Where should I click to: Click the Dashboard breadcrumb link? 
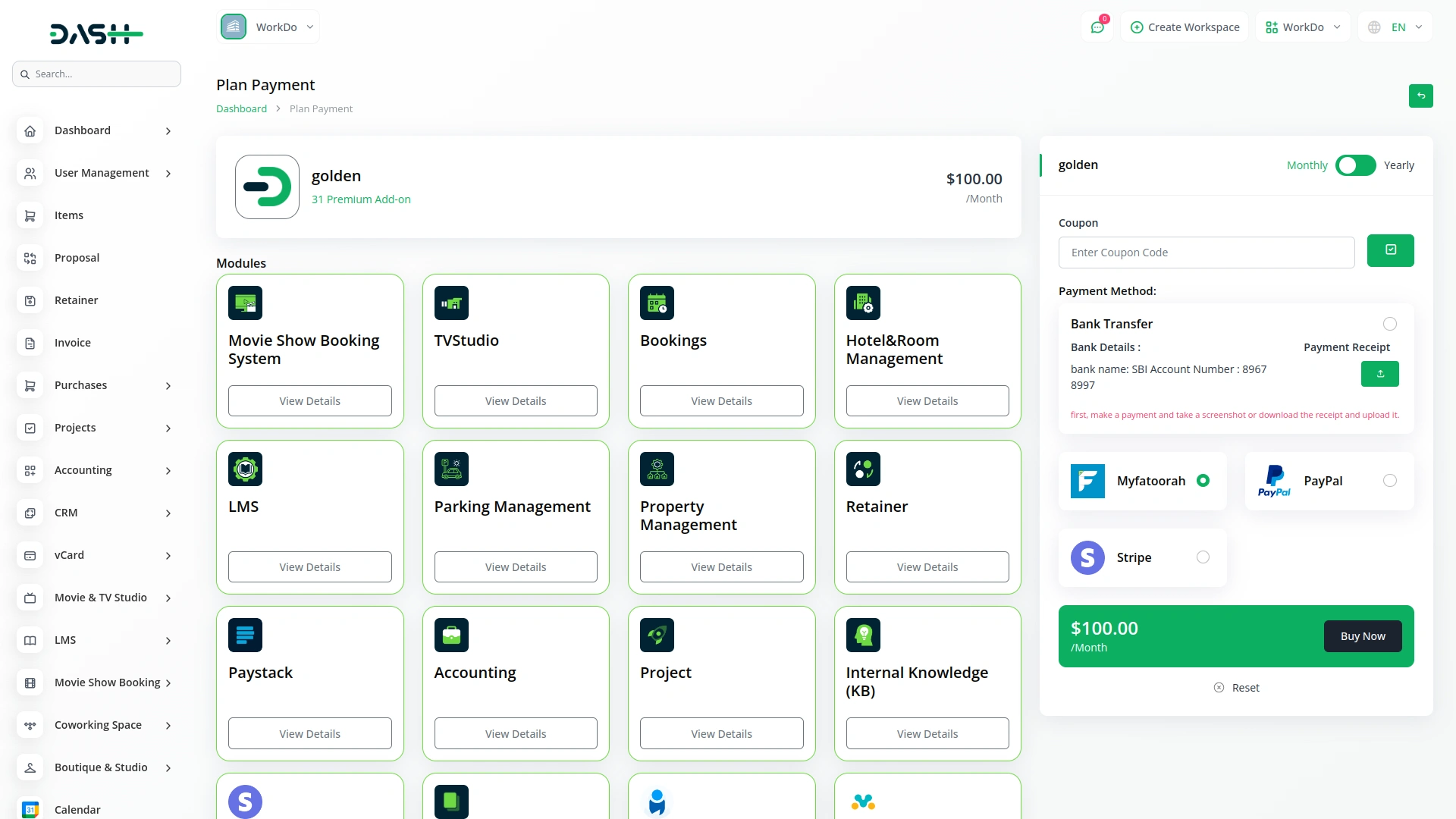click(241, 108)
